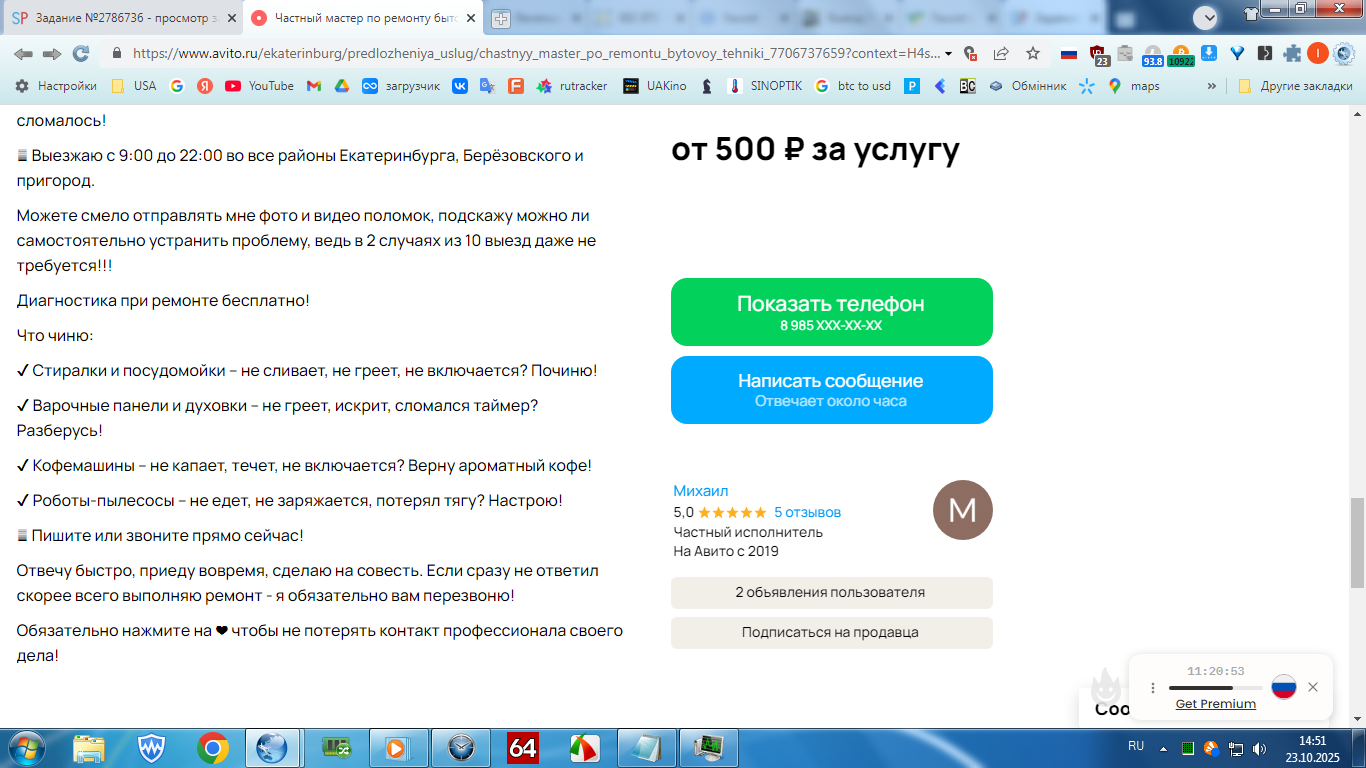Open a new tab with the plus button

click(500, 18)
